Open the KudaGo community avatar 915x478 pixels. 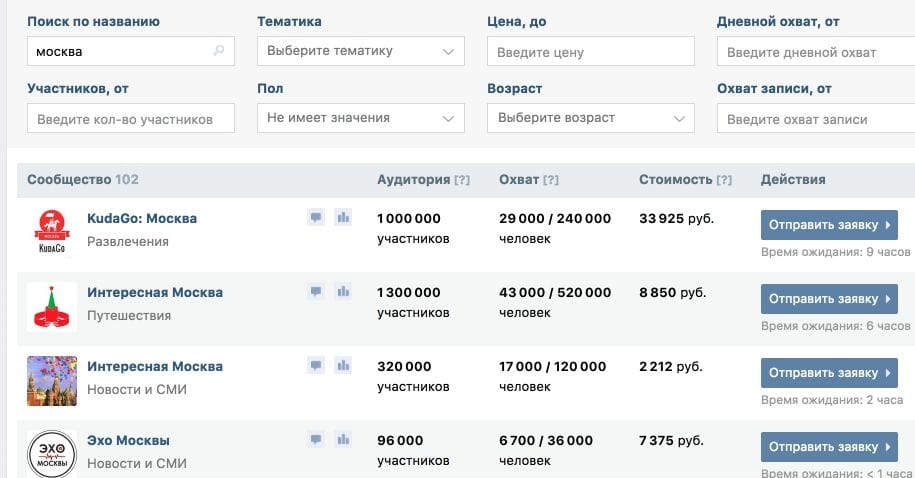click(52, 233)
